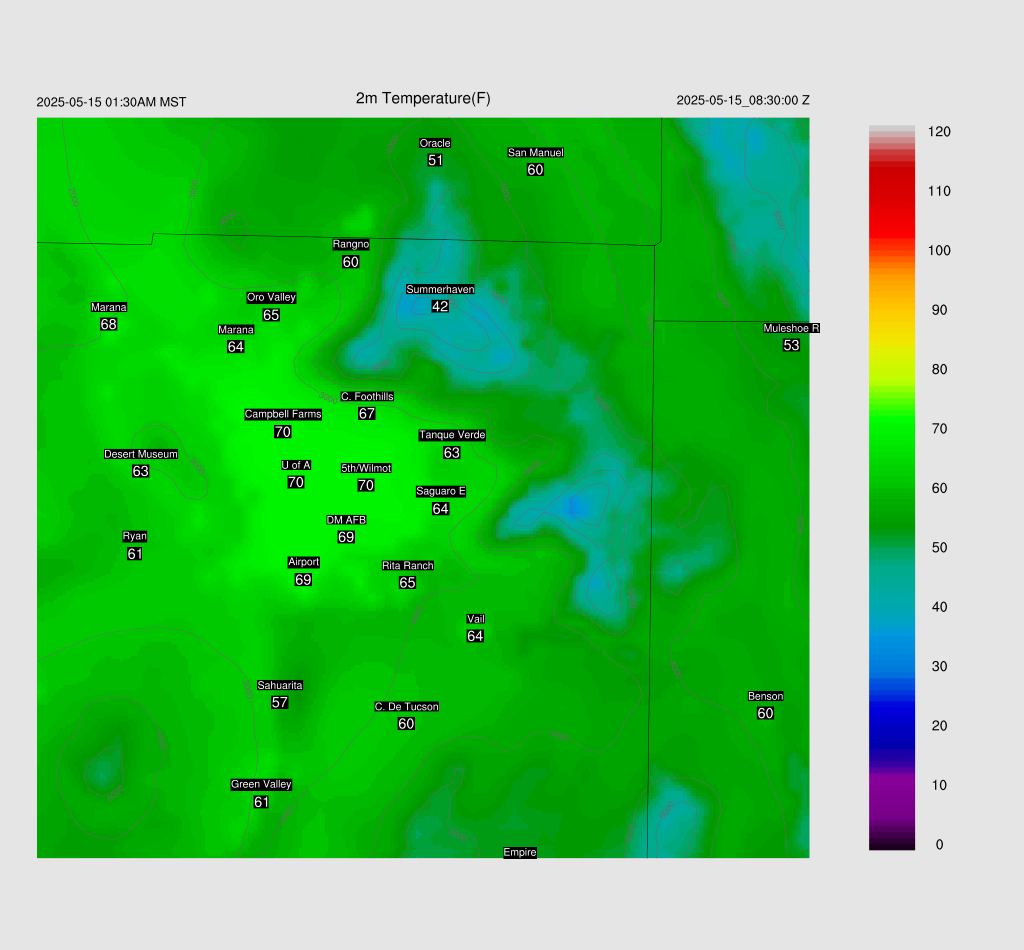Click the 57 reading under Sahuarita
Screen dimensions: 1024x950
[280, 703]
